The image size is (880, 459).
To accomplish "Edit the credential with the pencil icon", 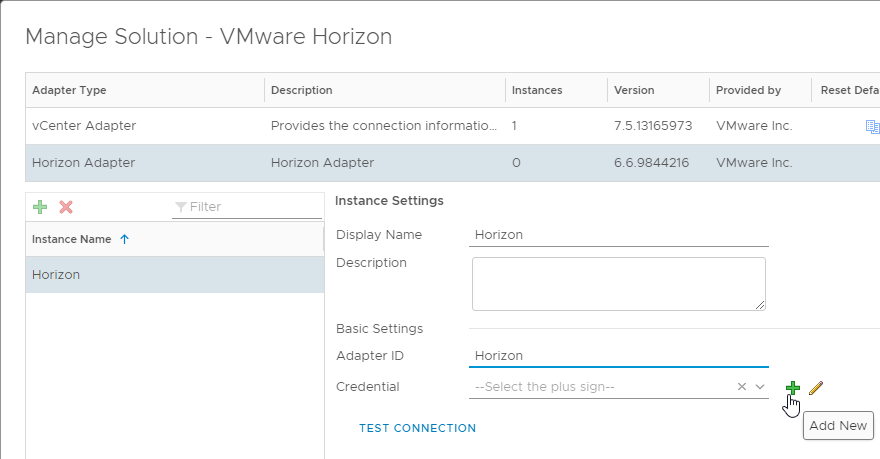I will click(x=816, y=387).
